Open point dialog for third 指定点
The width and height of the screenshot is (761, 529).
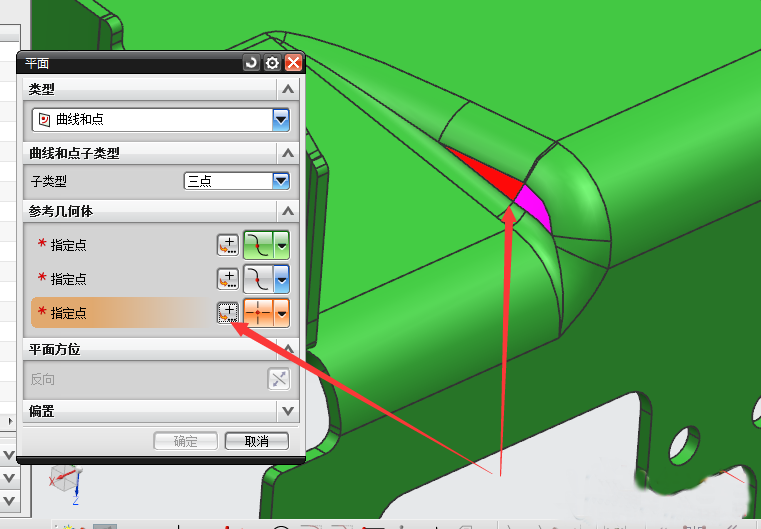pos(227,313)
